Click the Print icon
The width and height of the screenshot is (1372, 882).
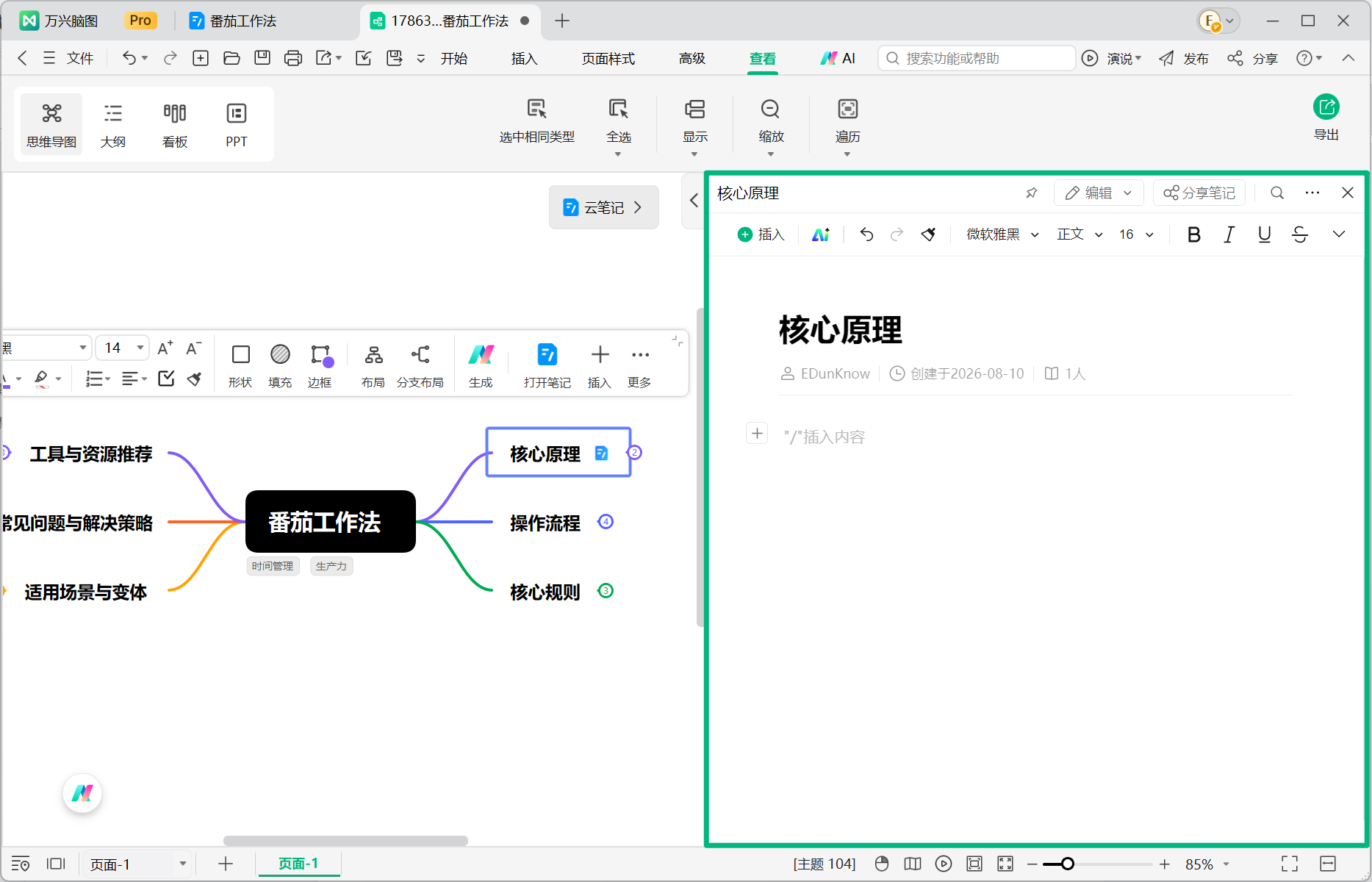293,58
